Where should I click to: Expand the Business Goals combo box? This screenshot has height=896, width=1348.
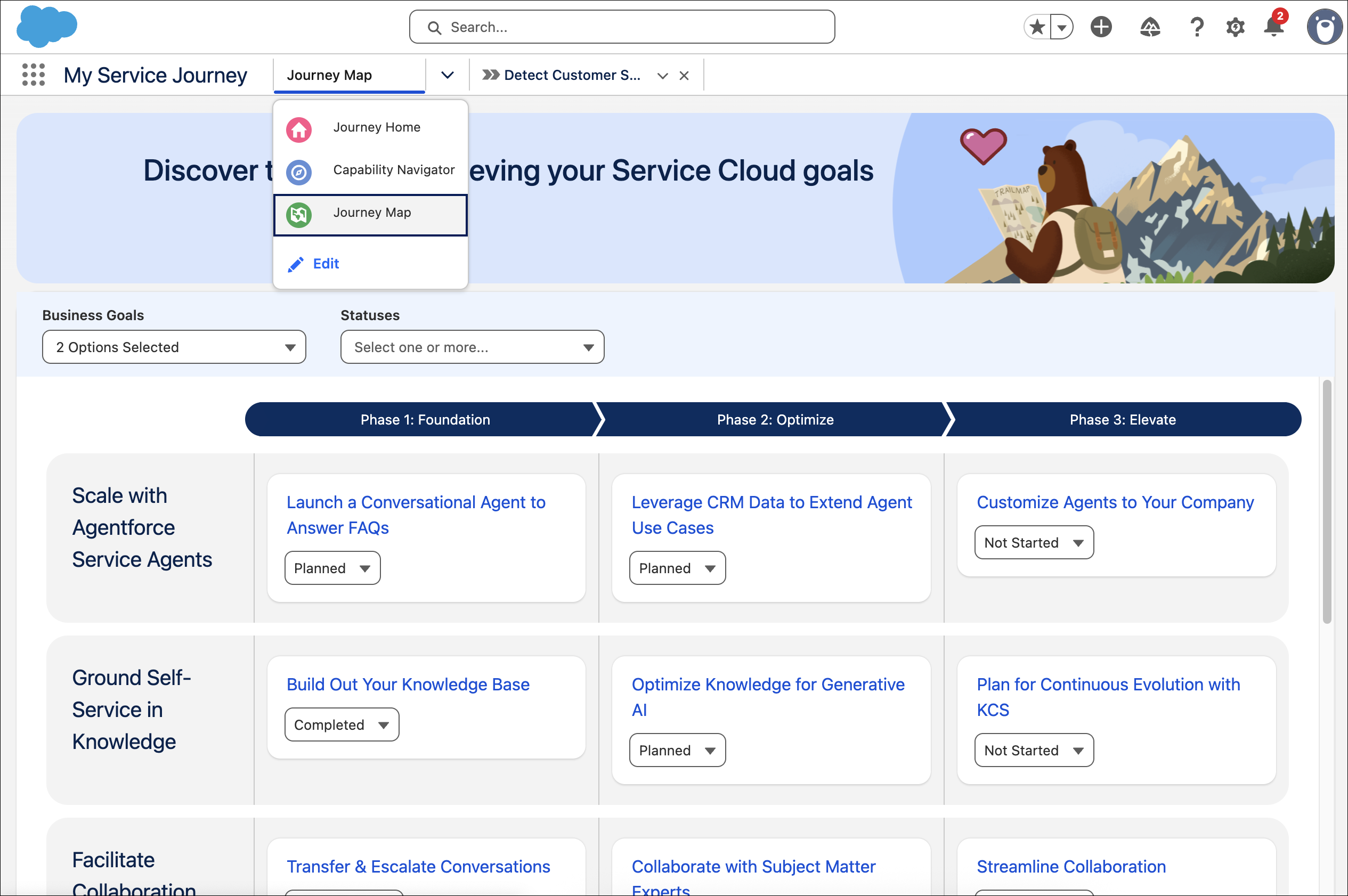[174, 347]
